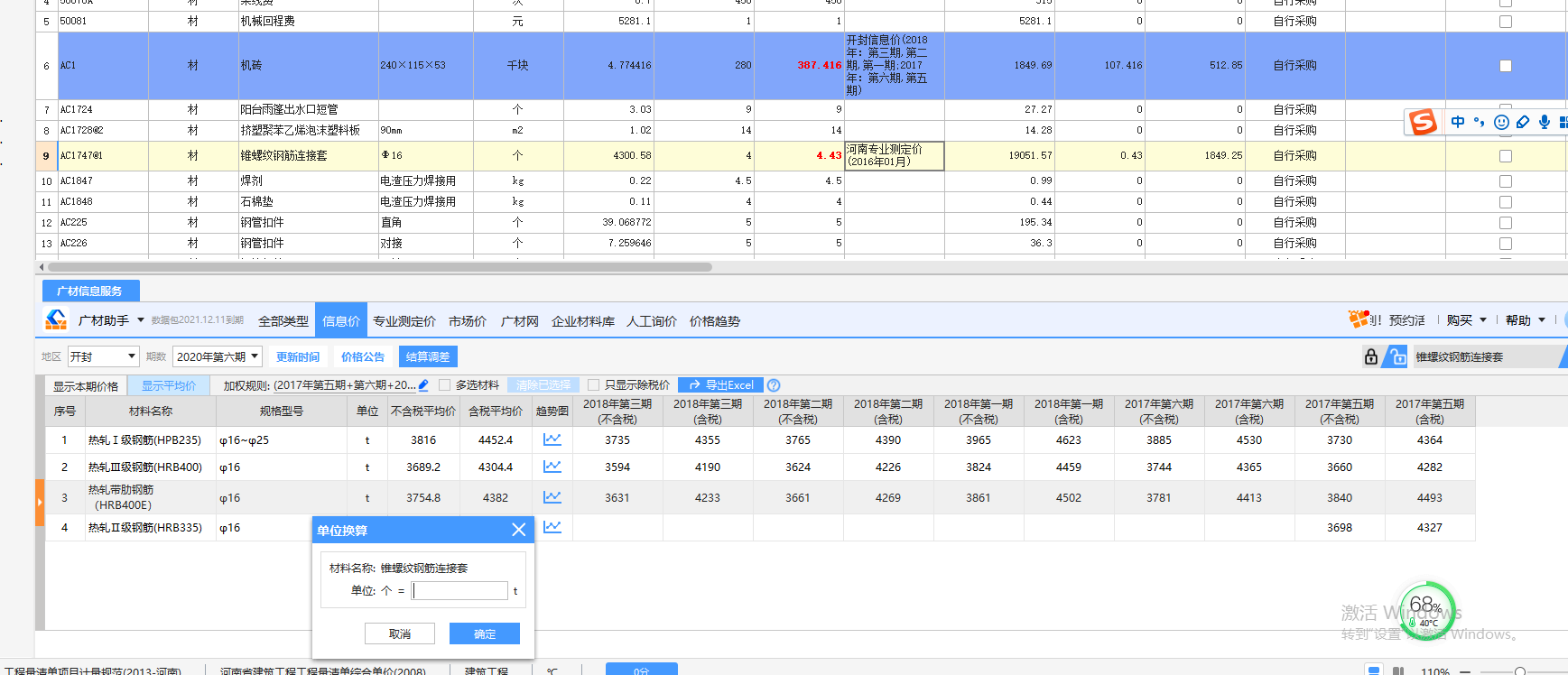Click the Sogou input method logo
The image size is (1568, 675).
tap(1424, 122)
